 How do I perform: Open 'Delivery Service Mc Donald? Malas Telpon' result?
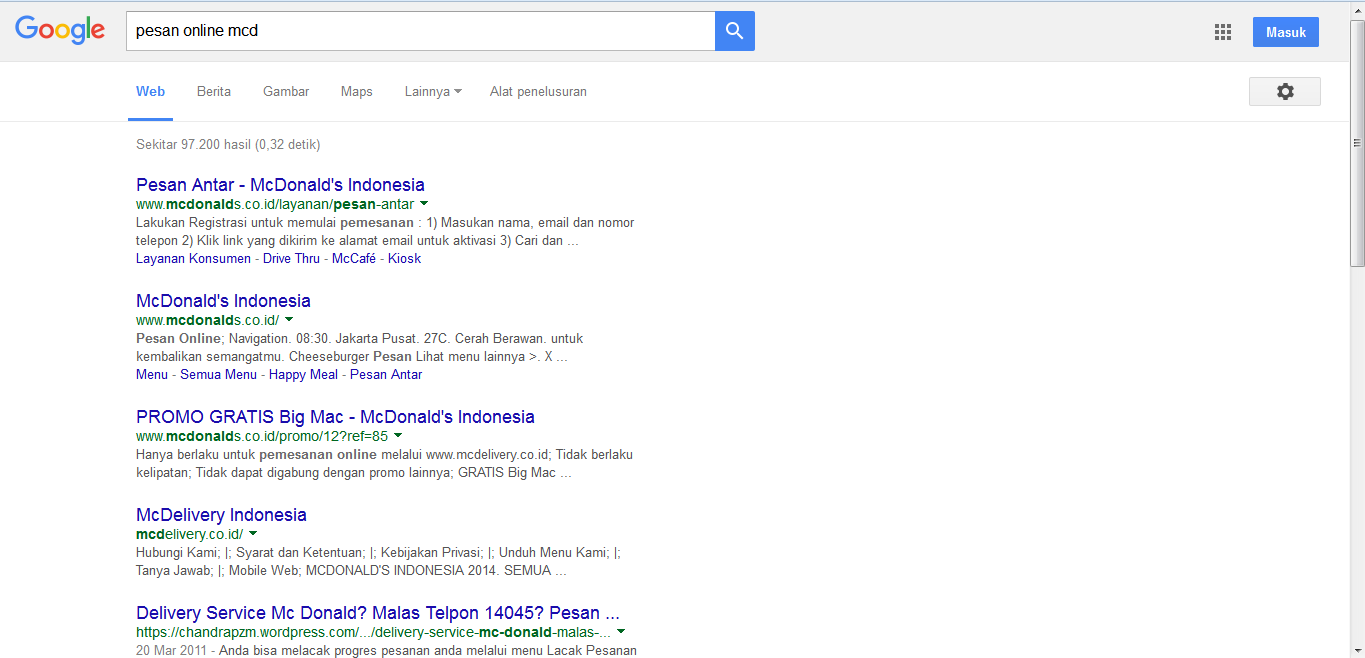pyautogui.click(x=378, y=613)
